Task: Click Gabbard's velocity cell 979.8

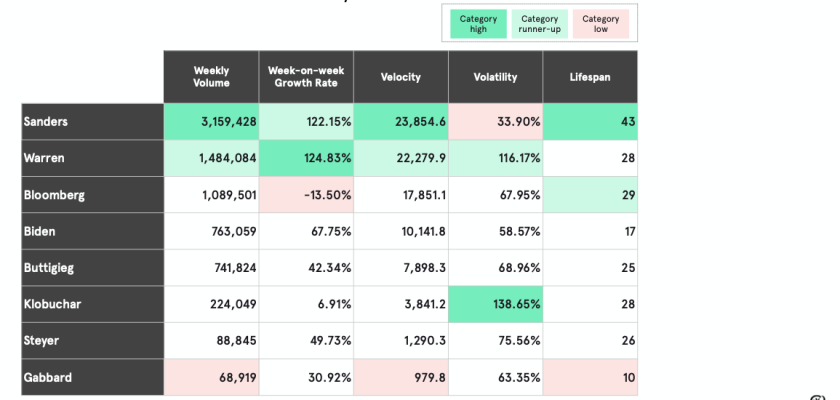Action: (x=401, y=377)
